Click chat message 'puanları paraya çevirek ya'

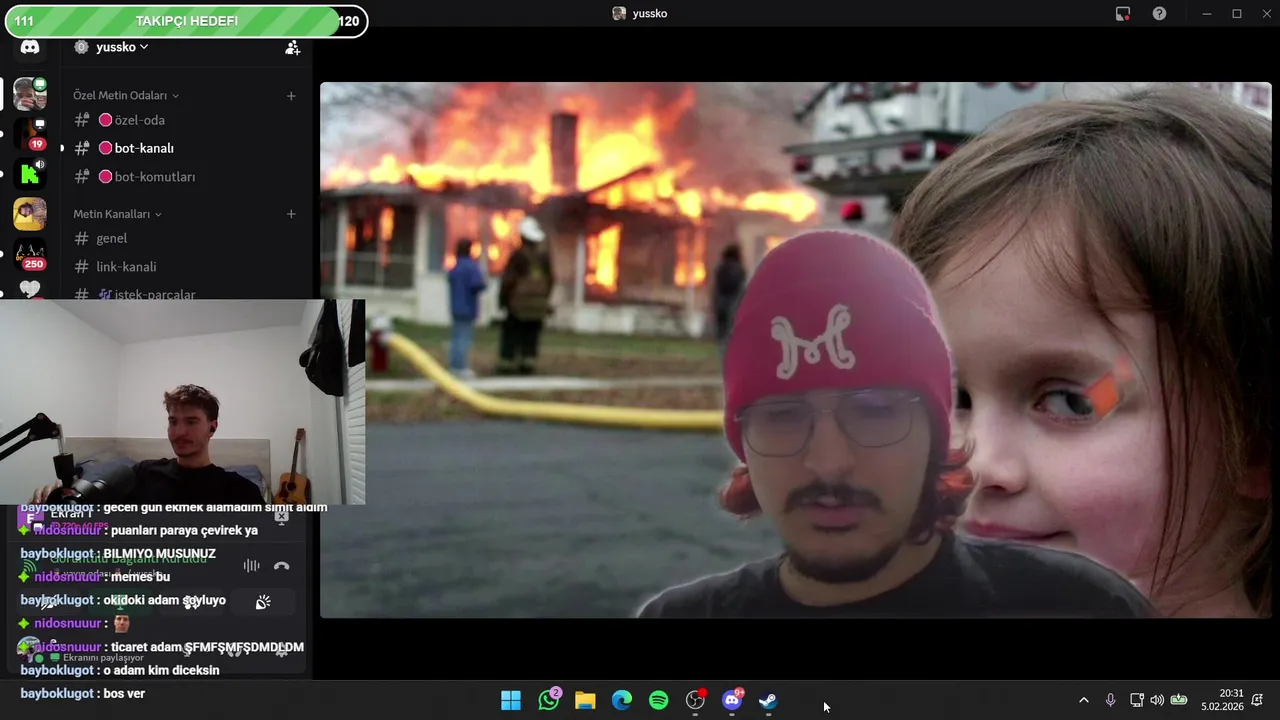click(x=185, y=530)
